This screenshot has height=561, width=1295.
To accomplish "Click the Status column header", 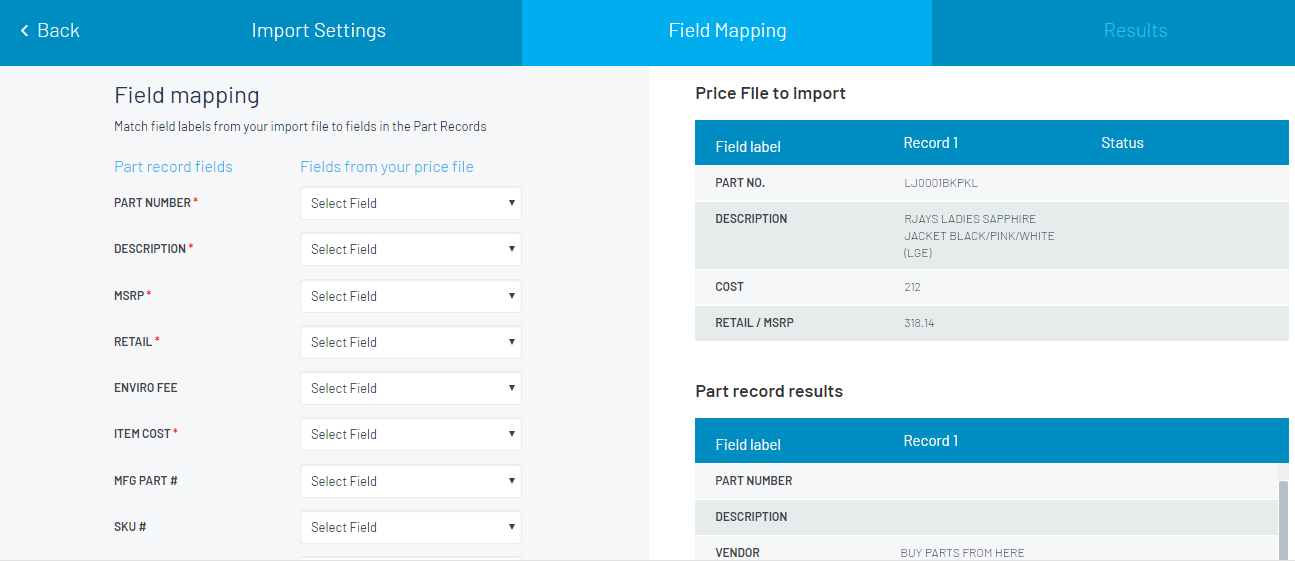I will [1122, 143].
